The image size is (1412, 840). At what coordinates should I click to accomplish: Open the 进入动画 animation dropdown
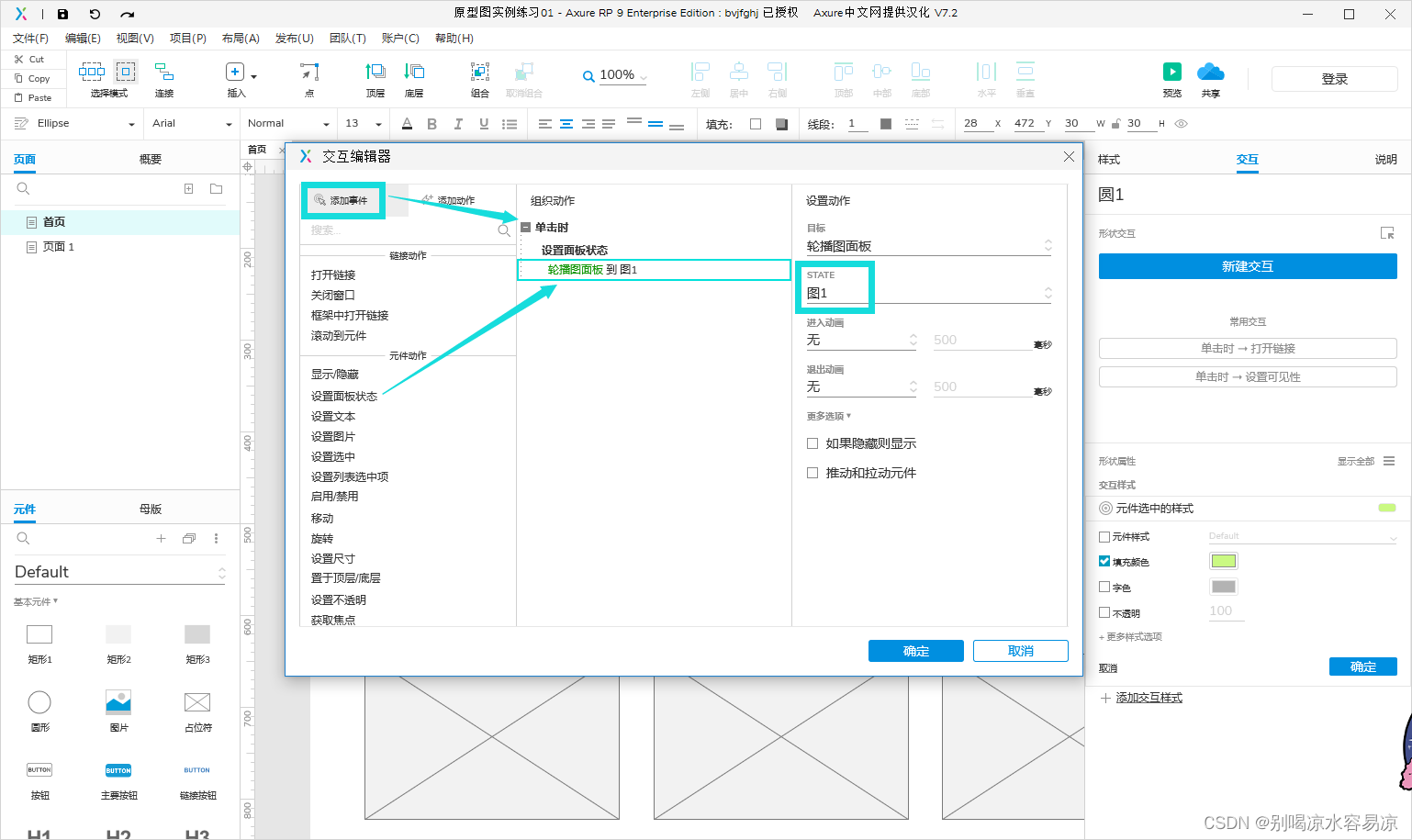coord(861,340)
